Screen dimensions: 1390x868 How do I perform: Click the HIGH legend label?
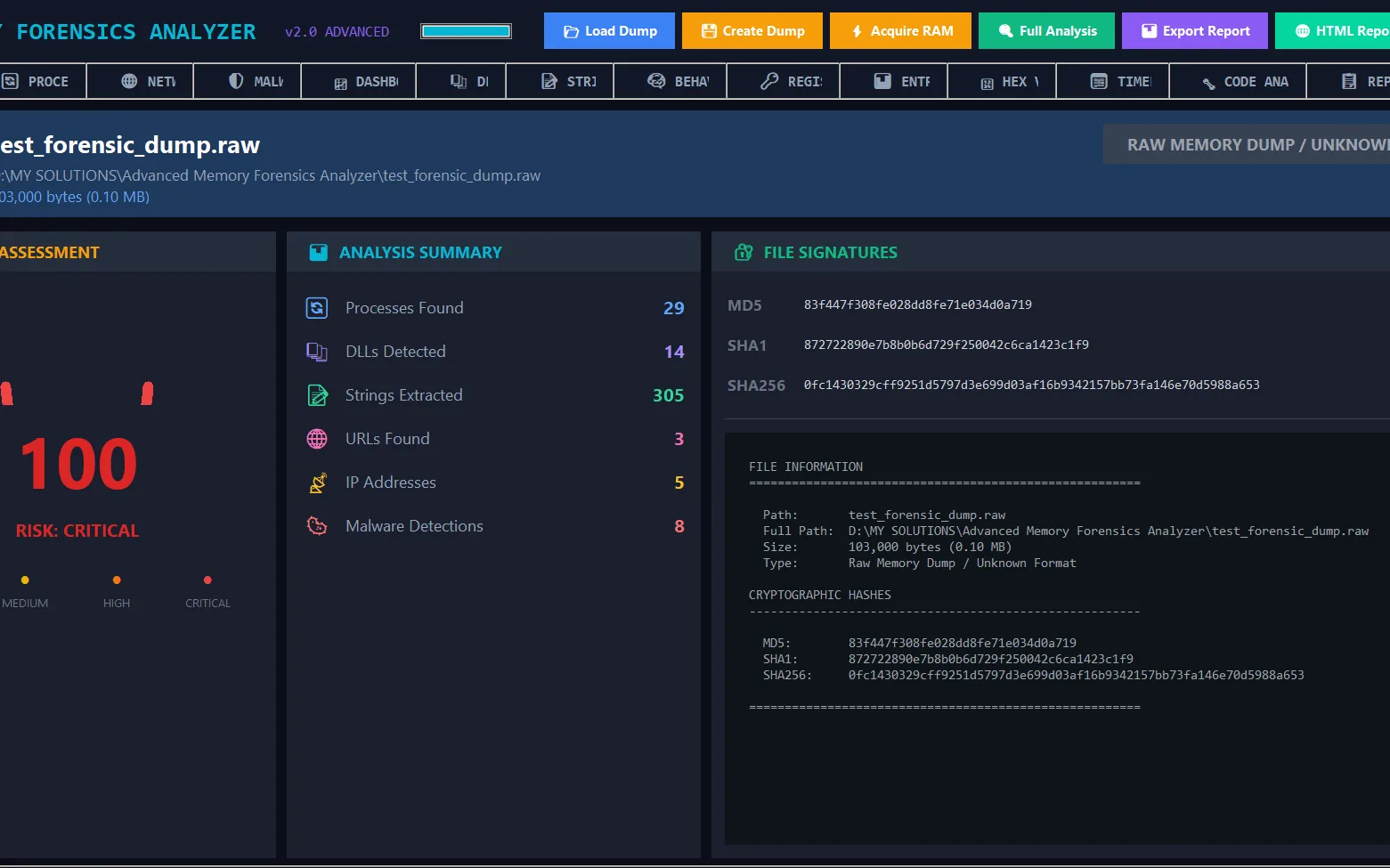click(x=117, y=603)
